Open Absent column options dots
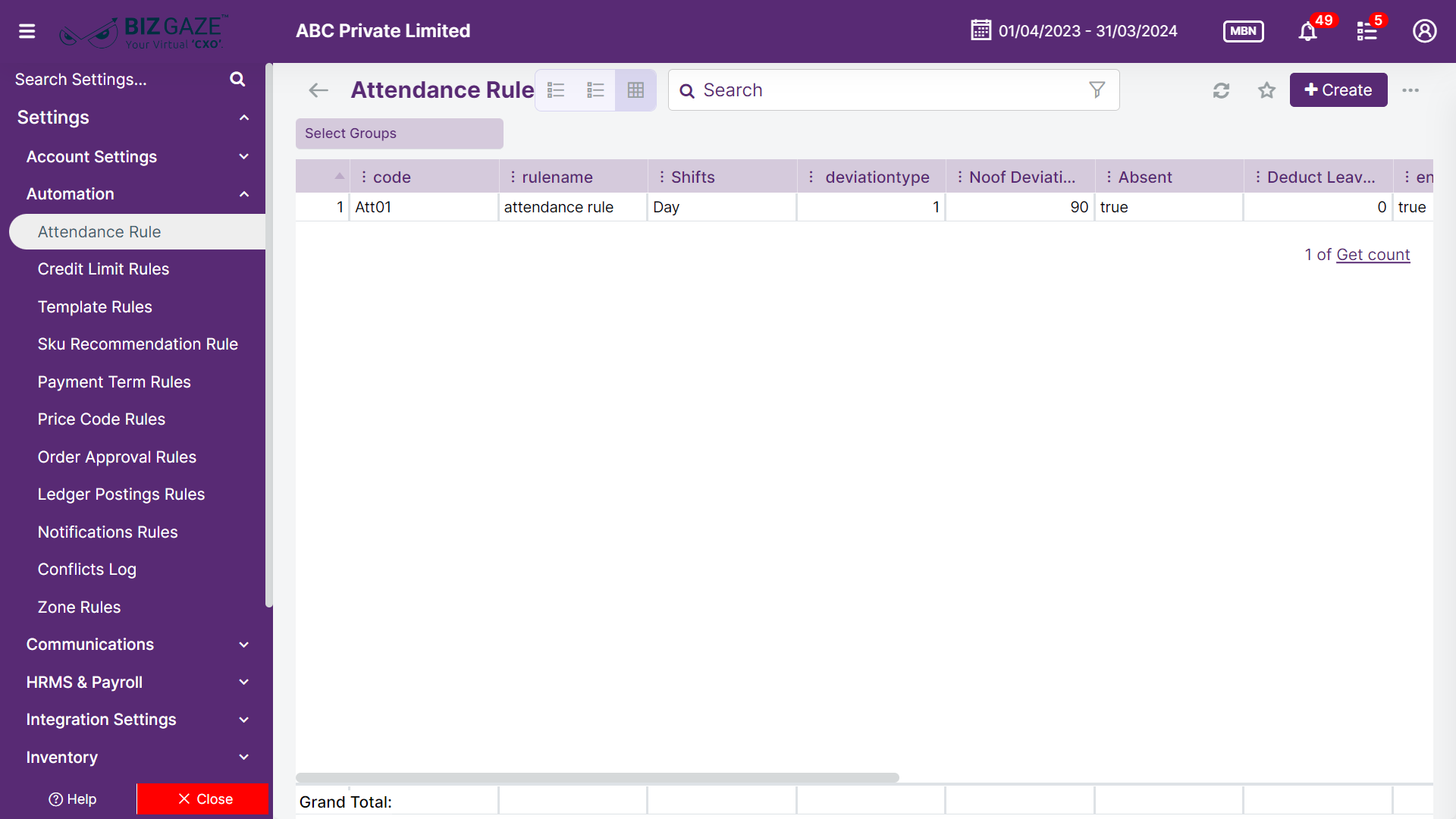This screenshot has height=819, width=1456. click(x=1109, y=177)
